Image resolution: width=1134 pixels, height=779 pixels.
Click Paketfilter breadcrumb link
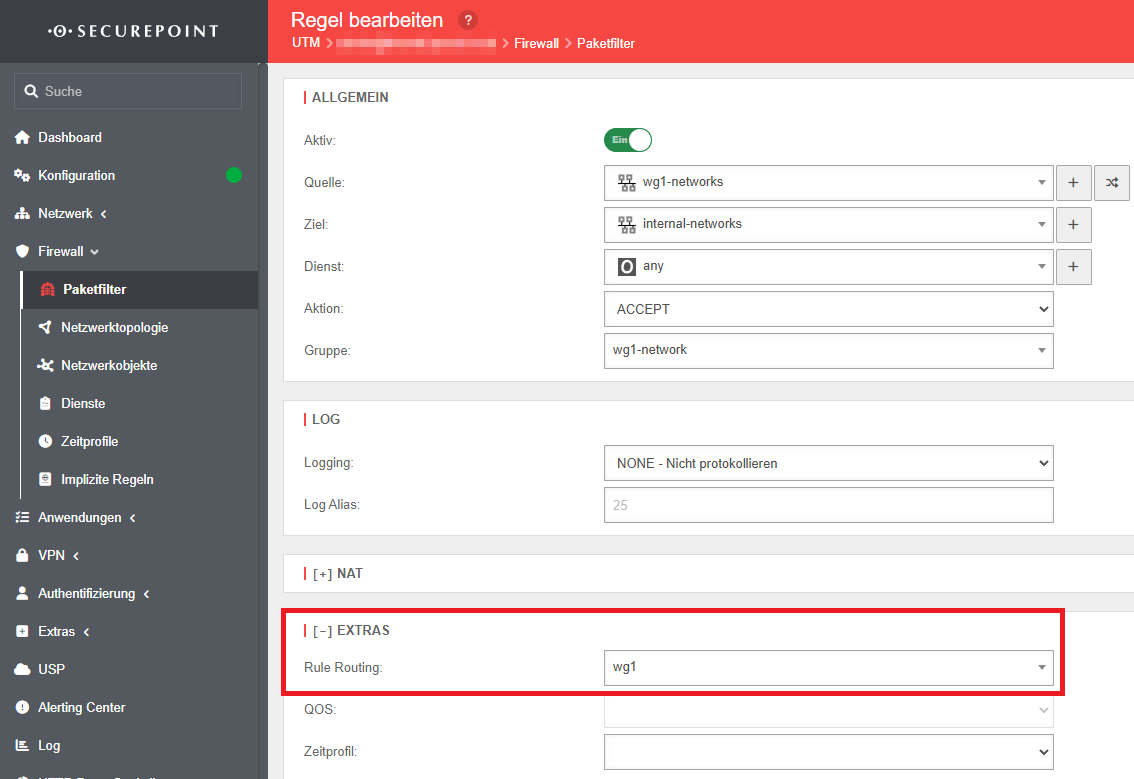click(x=606, y=44)
